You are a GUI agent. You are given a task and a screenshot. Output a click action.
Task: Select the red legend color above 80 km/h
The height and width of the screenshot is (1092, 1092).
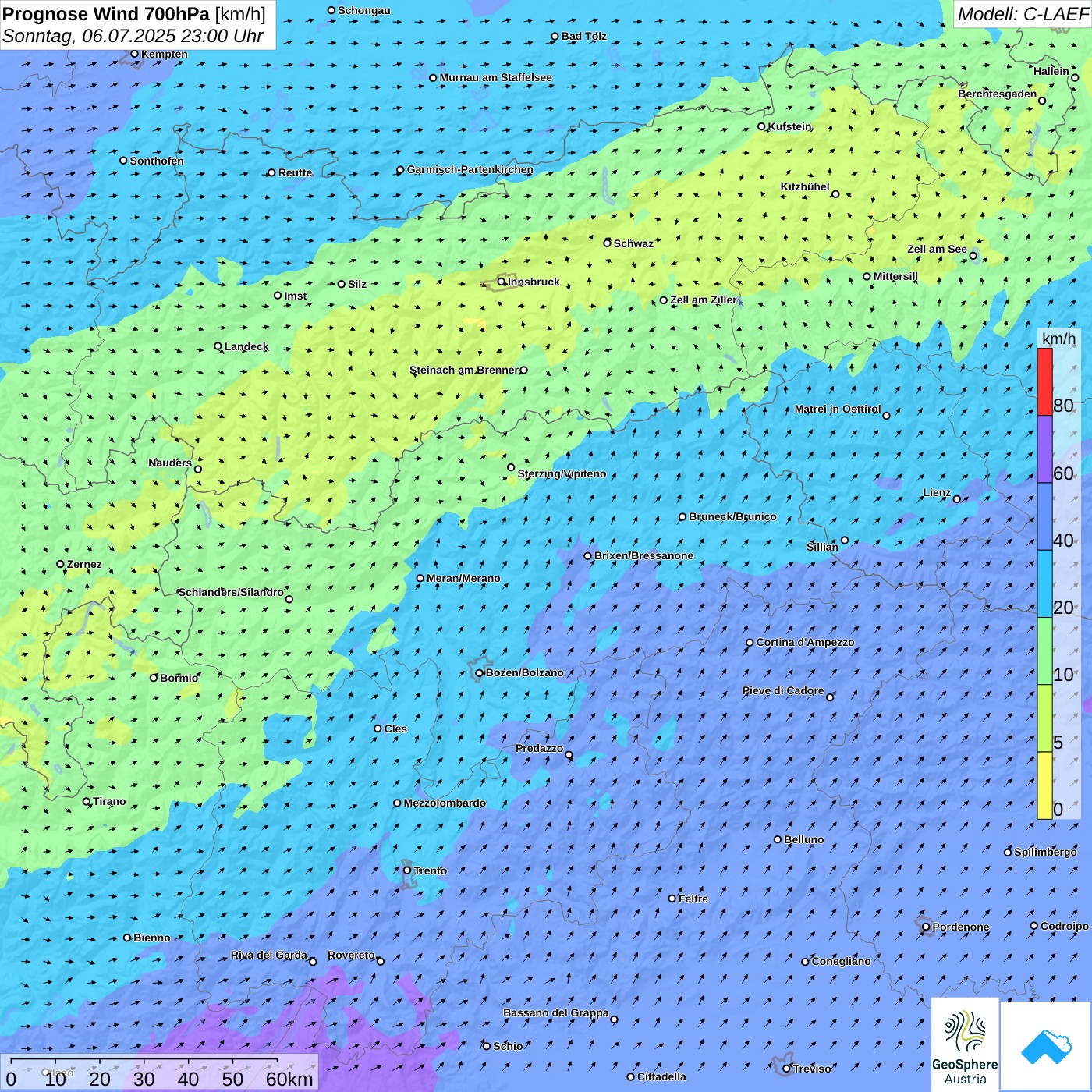point(1044,381)
